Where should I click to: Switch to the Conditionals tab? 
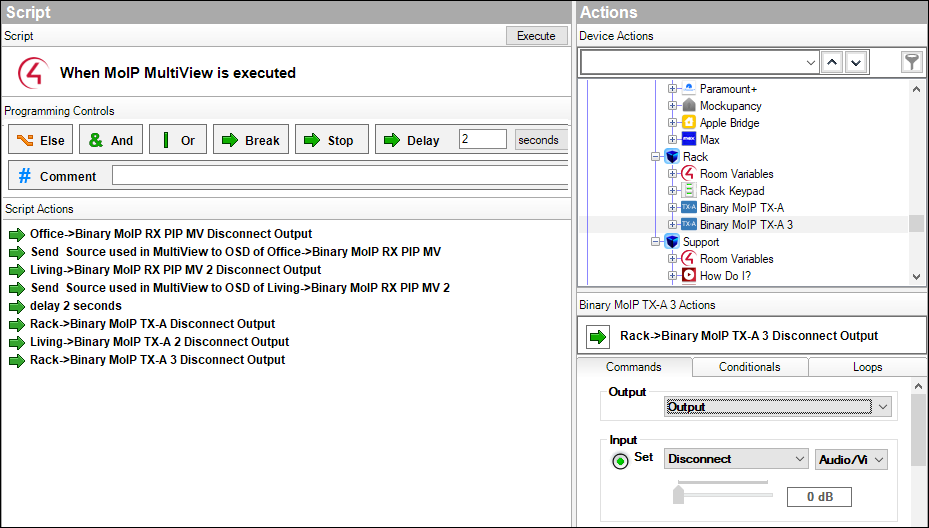(749, 367)
